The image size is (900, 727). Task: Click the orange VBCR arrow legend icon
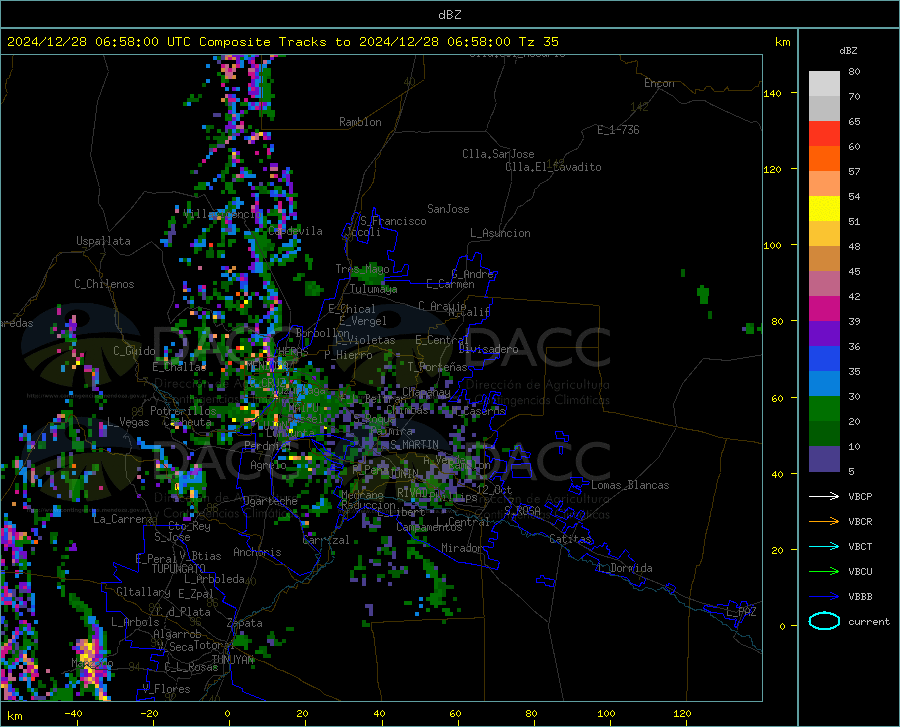tap(824, 522)
